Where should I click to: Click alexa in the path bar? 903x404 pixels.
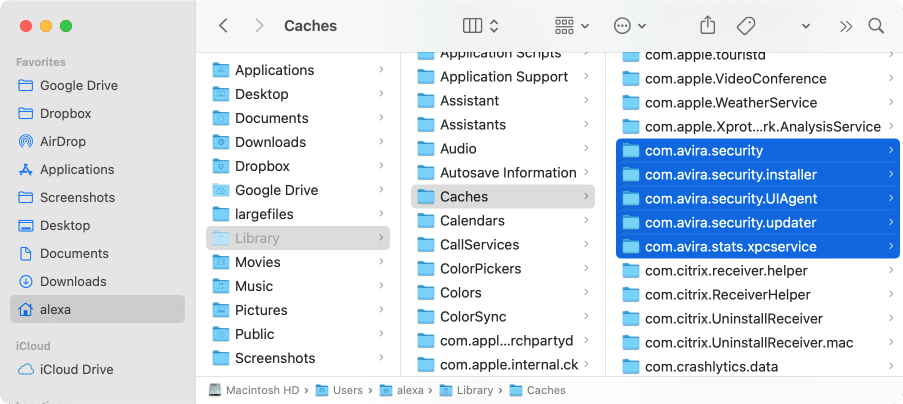coord(401,390)
